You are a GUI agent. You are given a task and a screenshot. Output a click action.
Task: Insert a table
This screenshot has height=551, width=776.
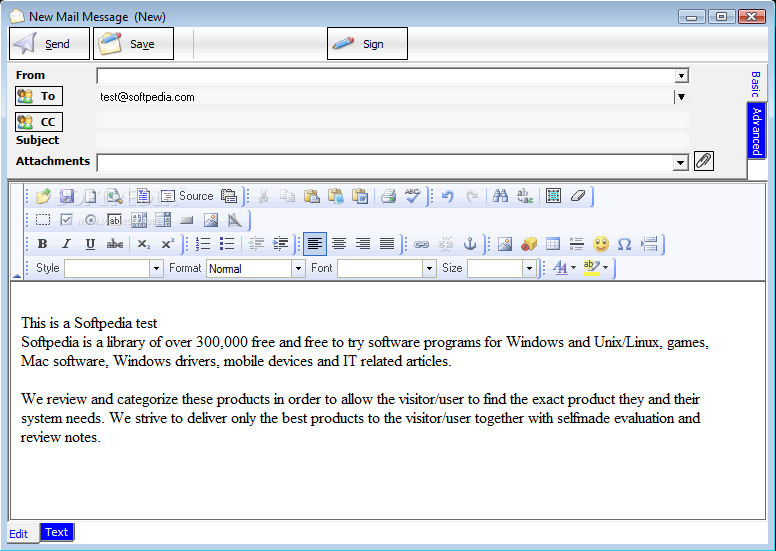(x=553, y=244)
